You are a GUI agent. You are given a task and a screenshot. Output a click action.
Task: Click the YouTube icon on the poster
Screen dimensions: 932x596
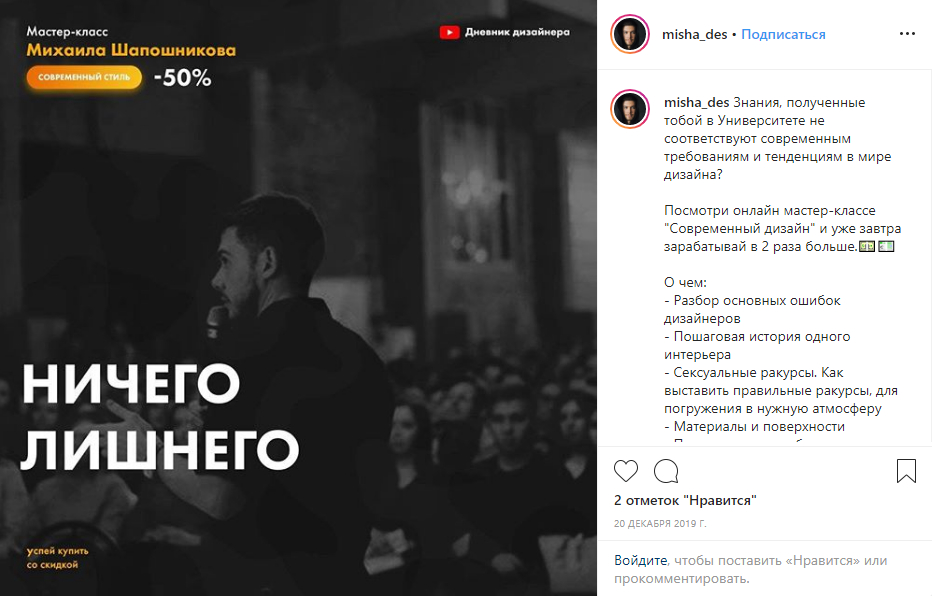tap(449, 32)
